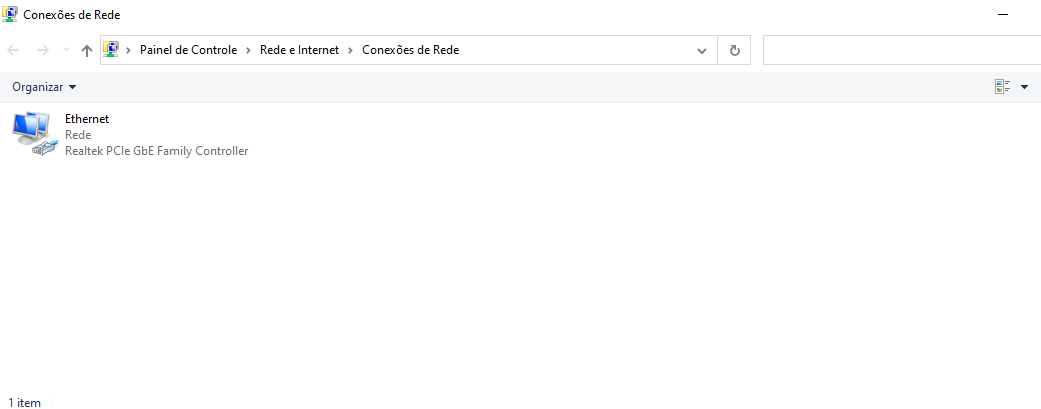The image size is (1041, 409).
Task: Go up one folder level
Action: [86, 50]
